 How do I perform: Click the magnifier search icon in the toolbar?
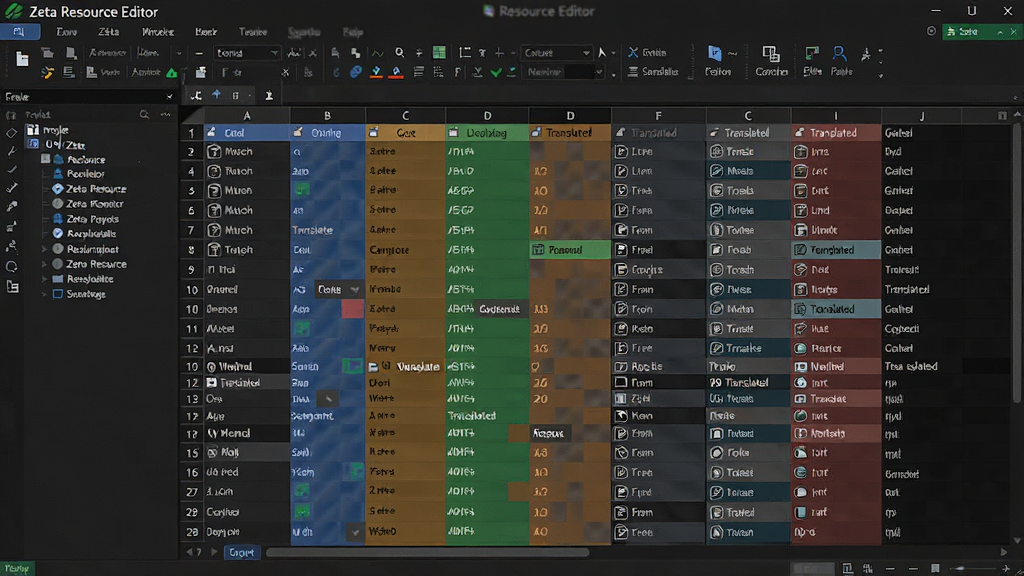399,53
